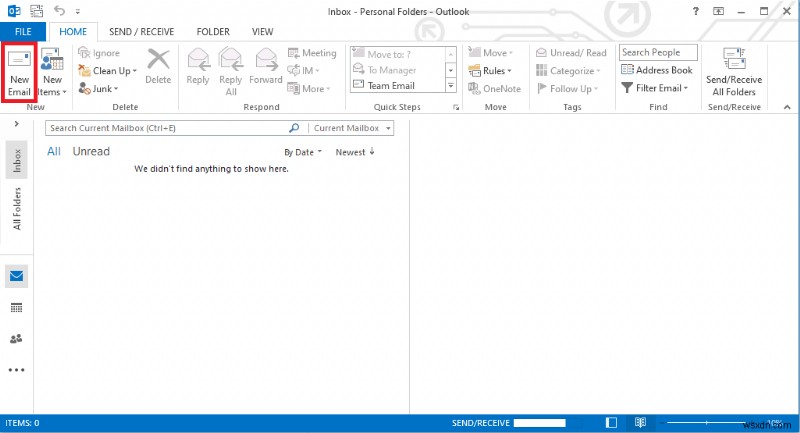The height and width of the screenshot is (433, 800).
Task: Select the To Manager quick step
Action: (397, 70)
